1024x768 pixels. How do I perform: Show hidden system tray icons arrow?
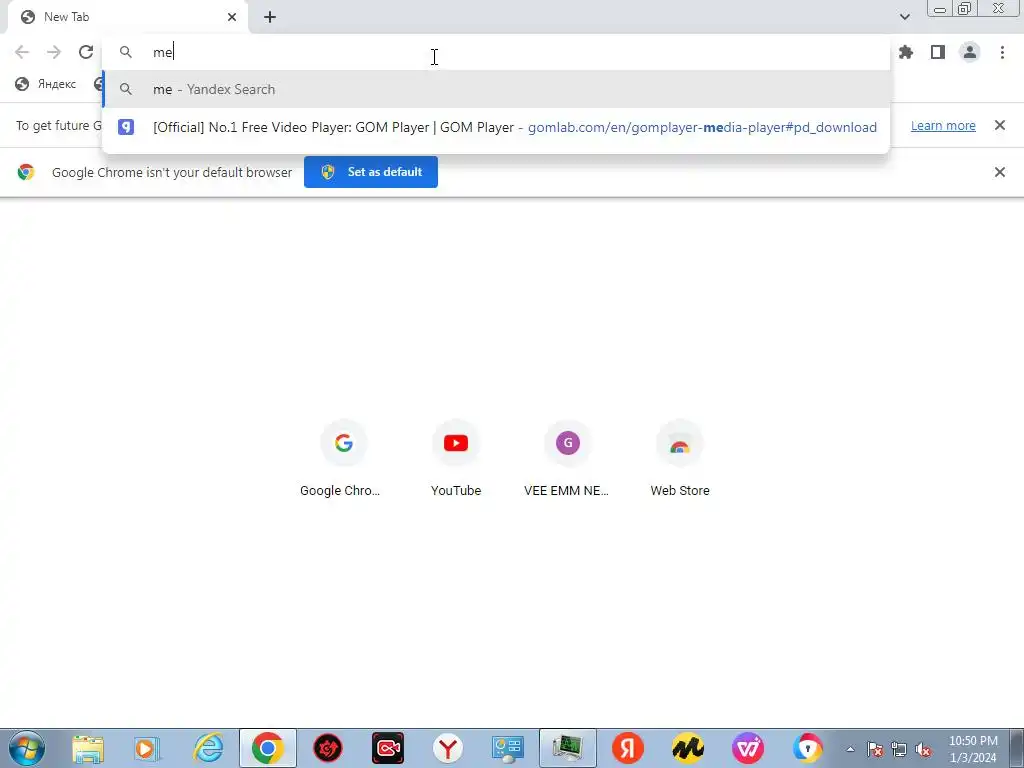(850, 749)
